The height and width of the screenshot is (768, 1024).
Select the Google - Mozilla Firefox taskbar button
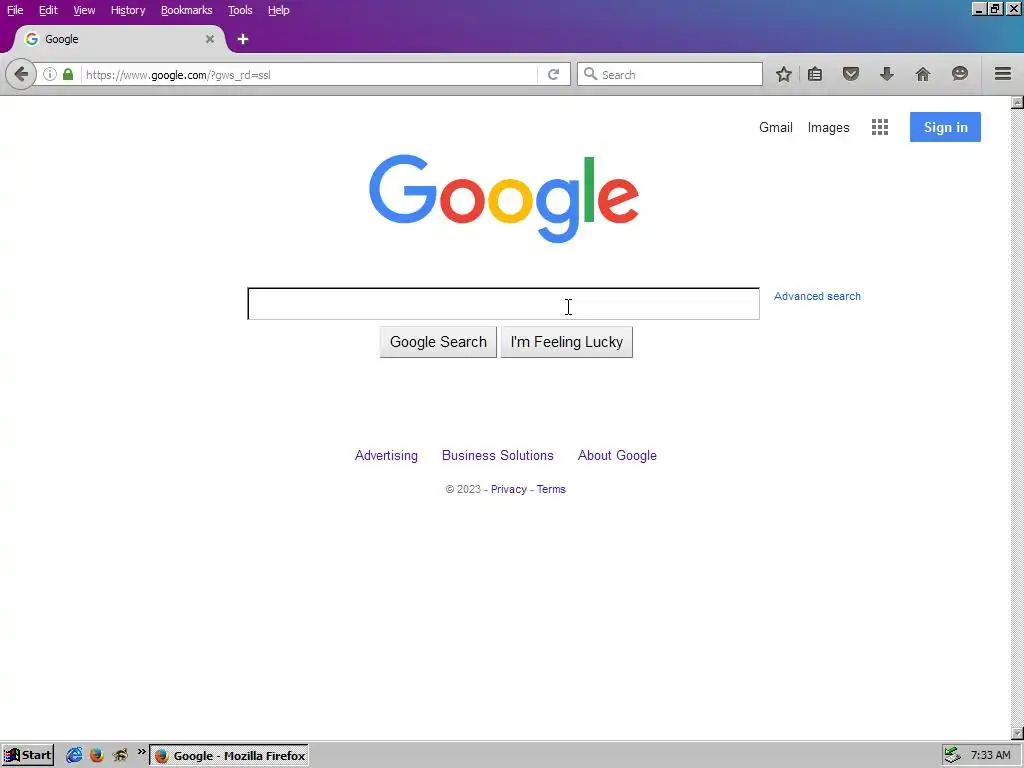tap(229, 756)
